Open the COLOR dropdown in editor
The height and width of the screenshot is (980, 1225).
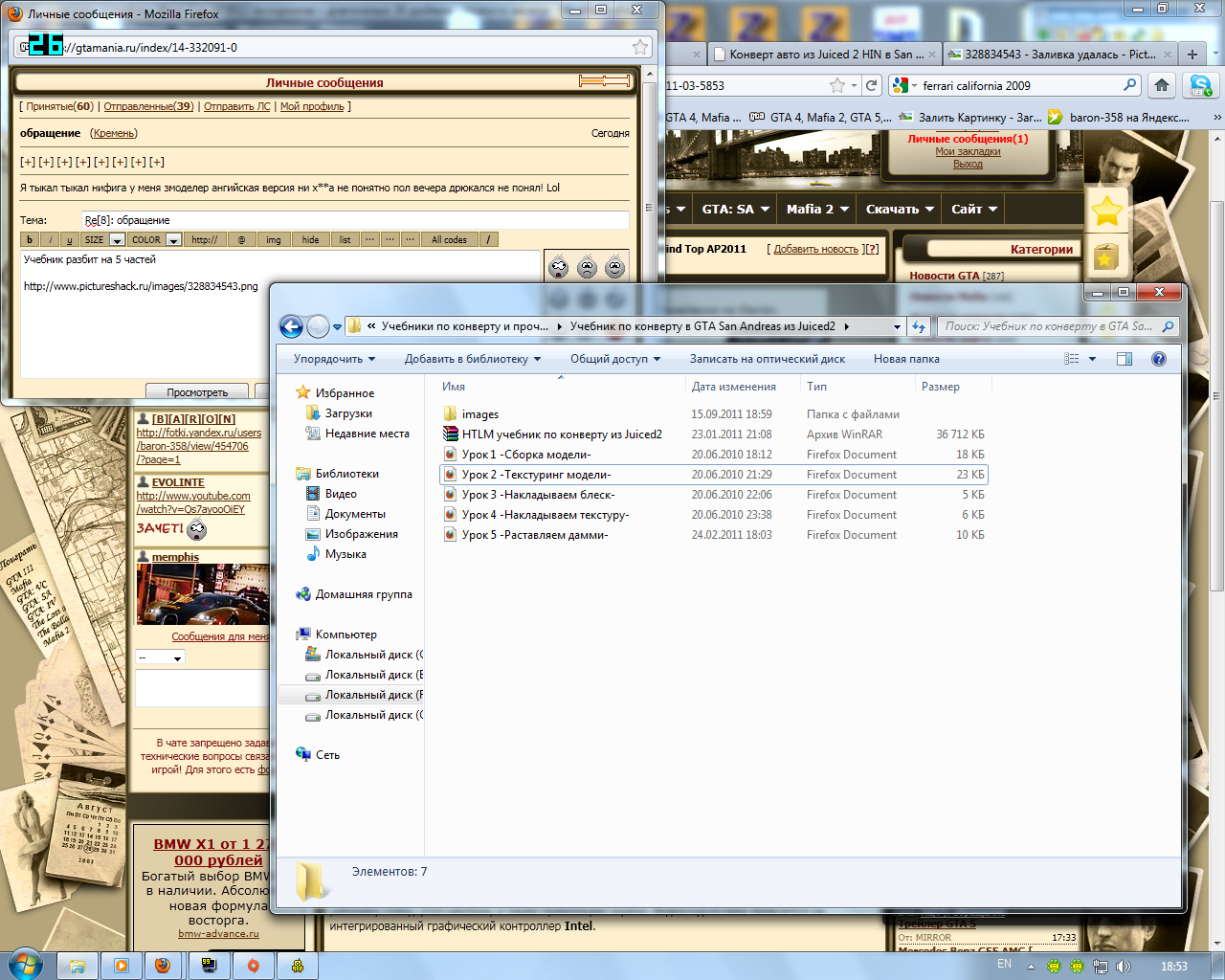(155, 239)
